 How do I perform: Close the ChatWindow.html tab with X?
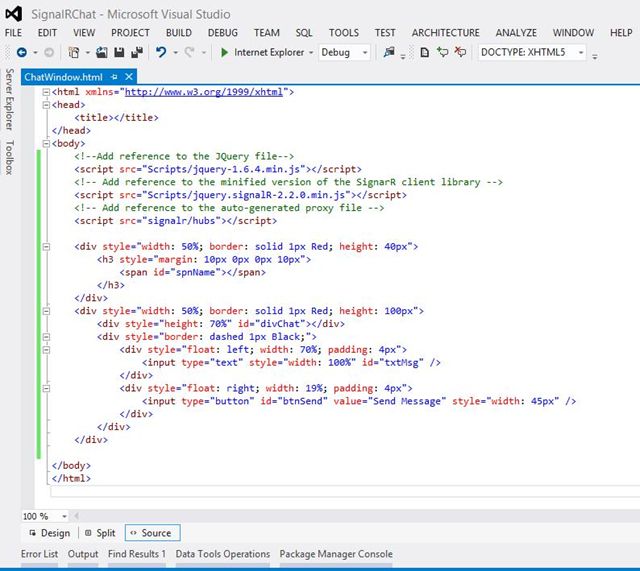click(131, 77)
